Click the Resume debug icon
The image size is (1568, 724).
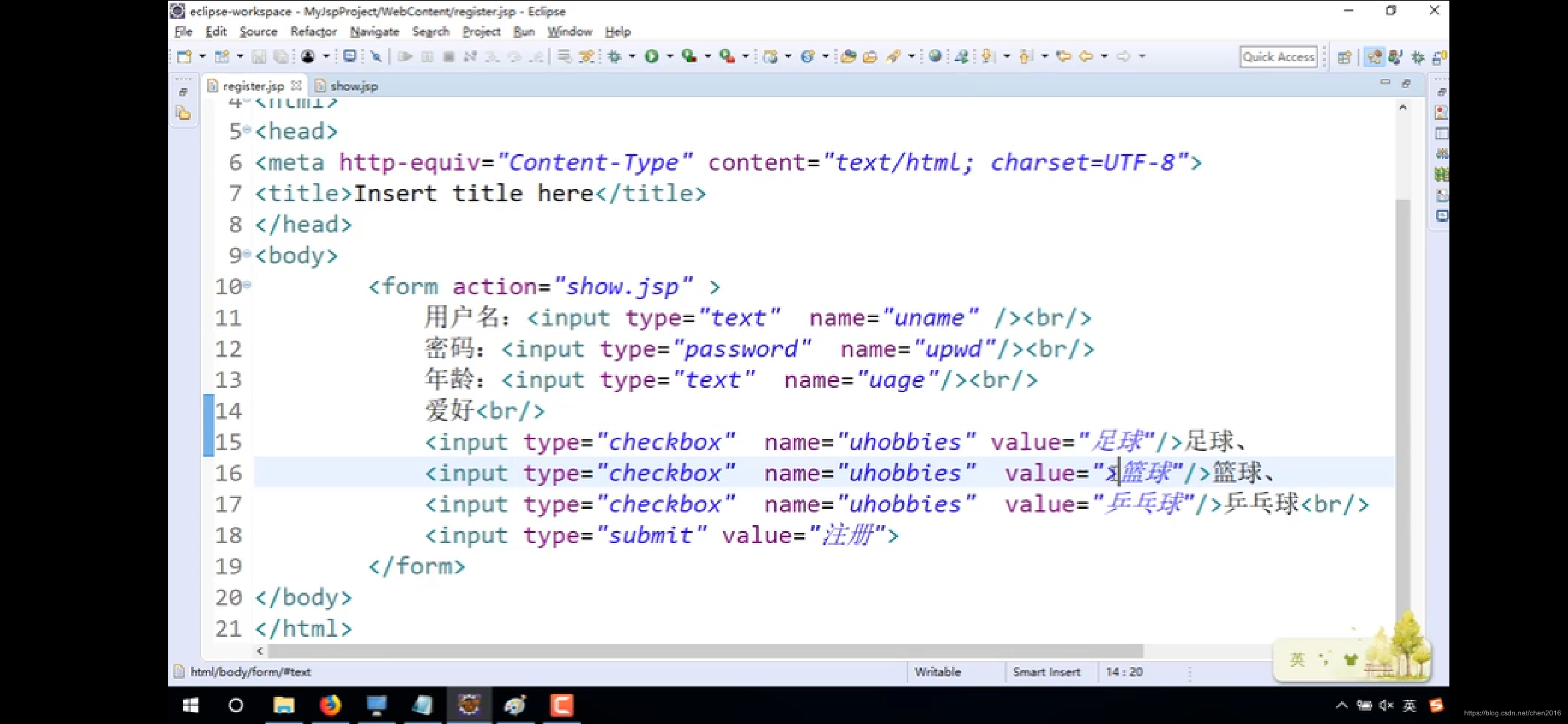coord(405,57)
